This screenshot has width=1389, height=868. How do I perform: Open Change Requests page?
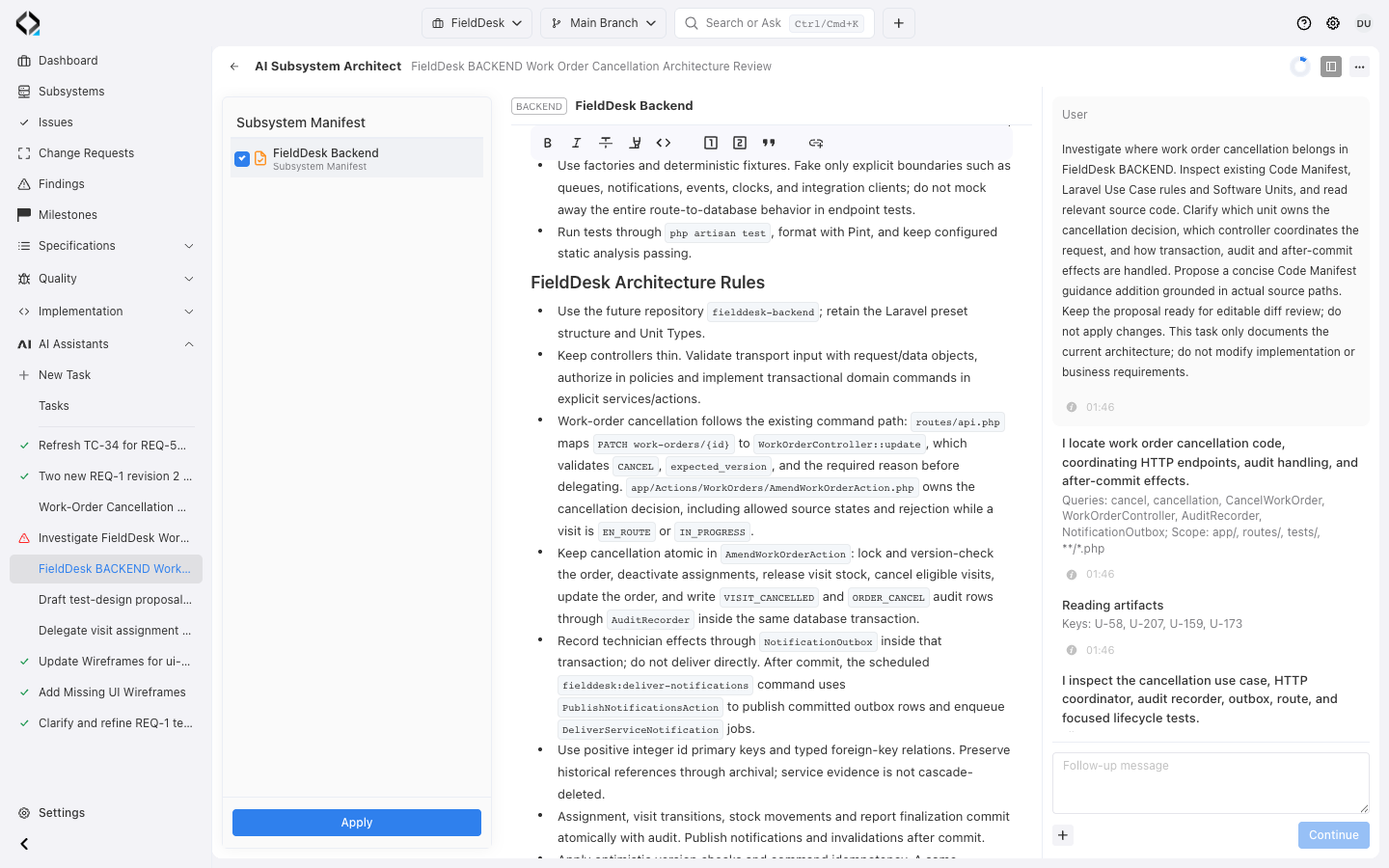click(106, 153)
